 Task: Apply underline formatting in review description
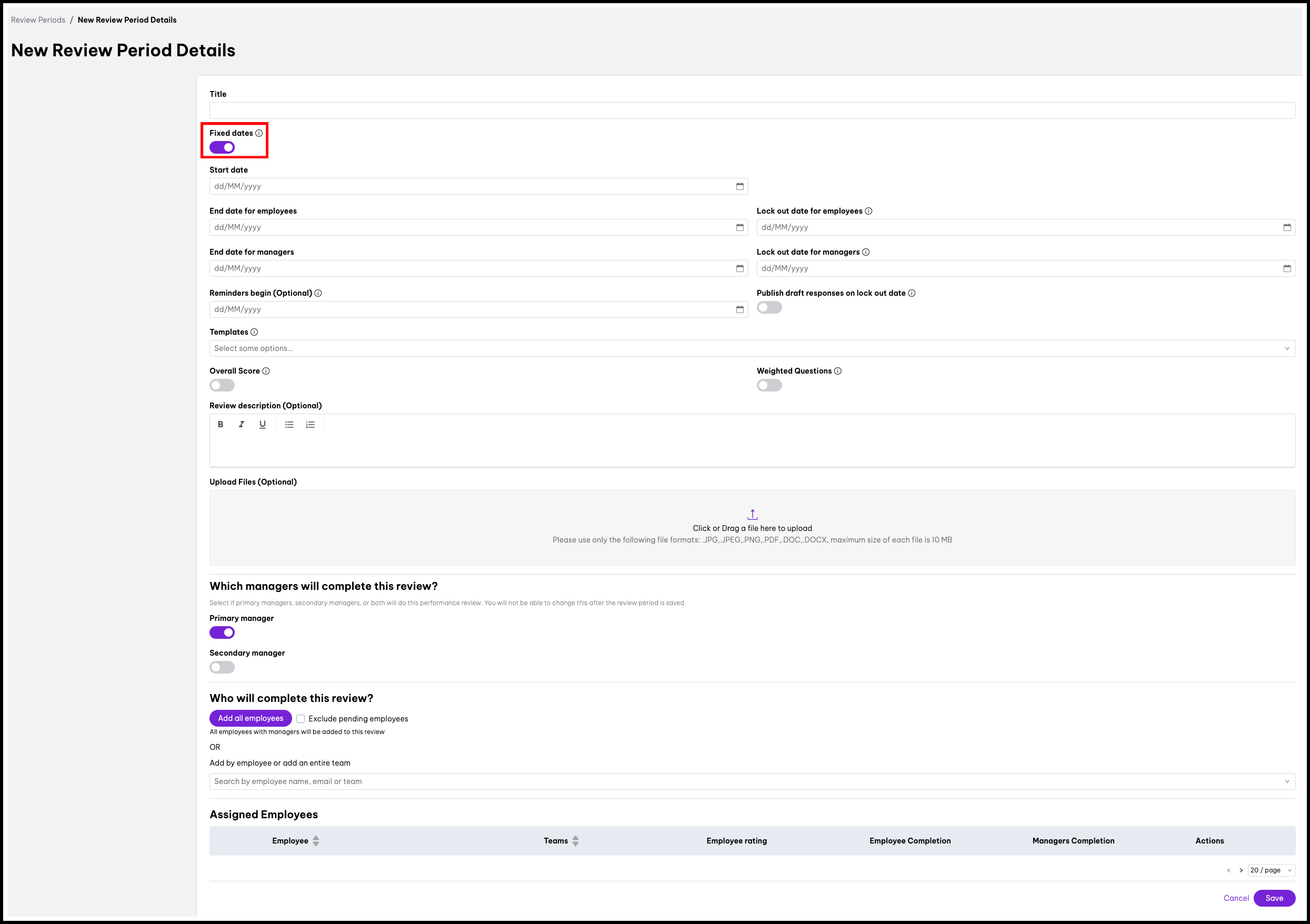point(263,424)
